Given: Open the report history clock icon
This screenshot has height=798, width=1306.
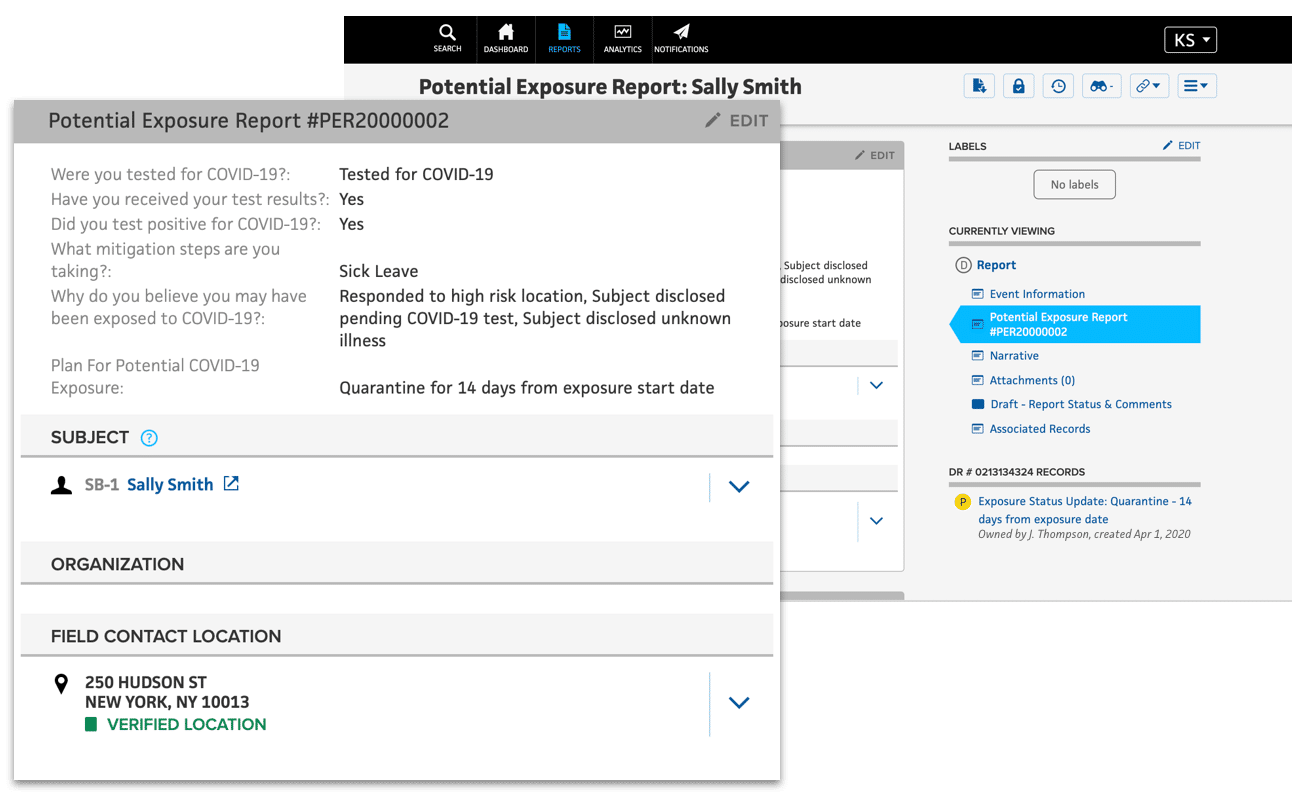Looking at the screenshot, I should pyautogui.click(x=1058, y=86).
